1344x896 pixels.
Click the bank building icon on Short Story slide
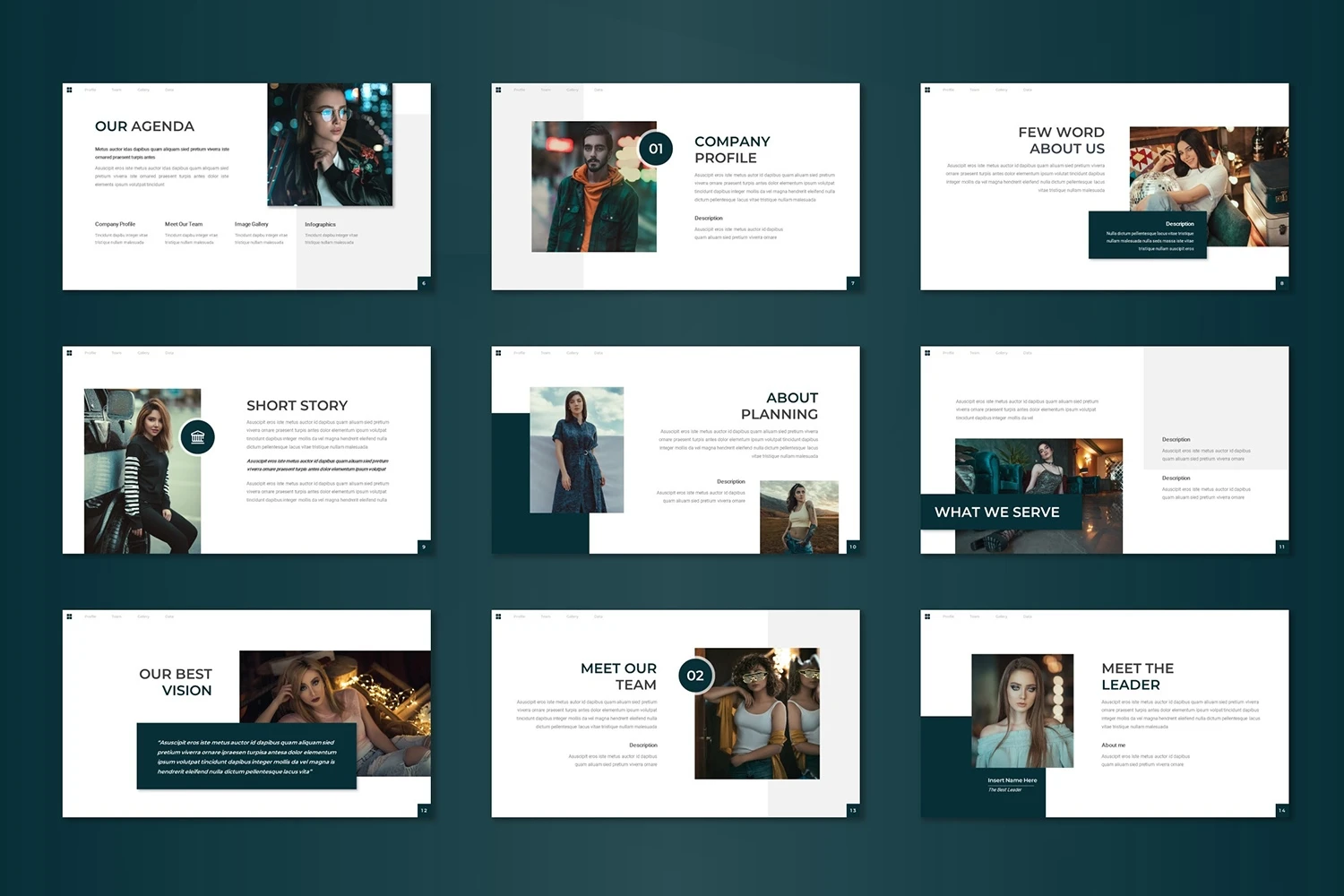197,437
